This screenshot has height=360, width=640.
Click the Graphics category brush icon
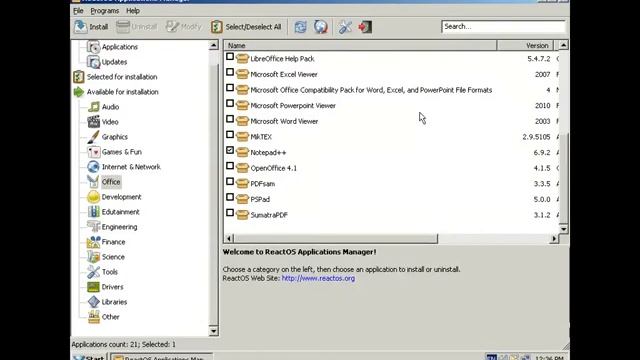[x=94, y=137]
